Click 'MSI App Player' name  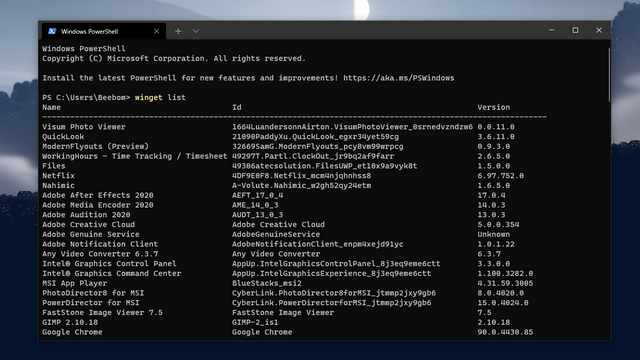point(75,284)
